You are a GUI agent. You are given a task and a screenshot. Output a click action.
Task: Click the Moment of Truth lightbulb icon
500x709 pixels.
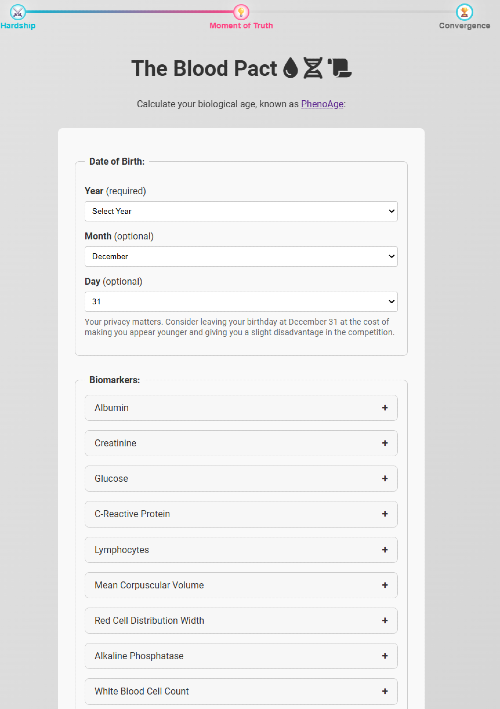(241, 12)
